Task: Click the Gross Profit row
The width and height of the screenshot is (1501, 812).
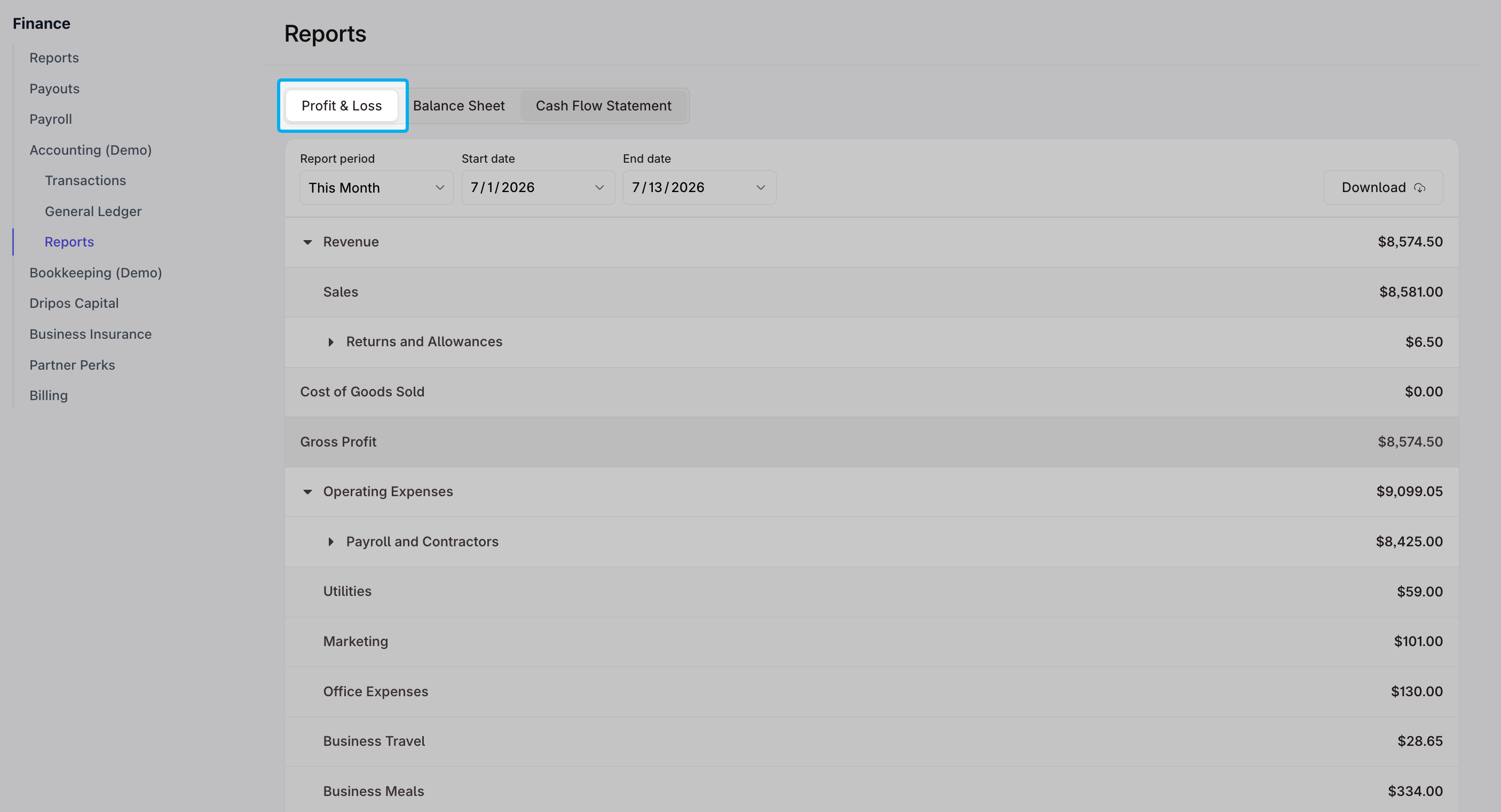Action: 871,442
